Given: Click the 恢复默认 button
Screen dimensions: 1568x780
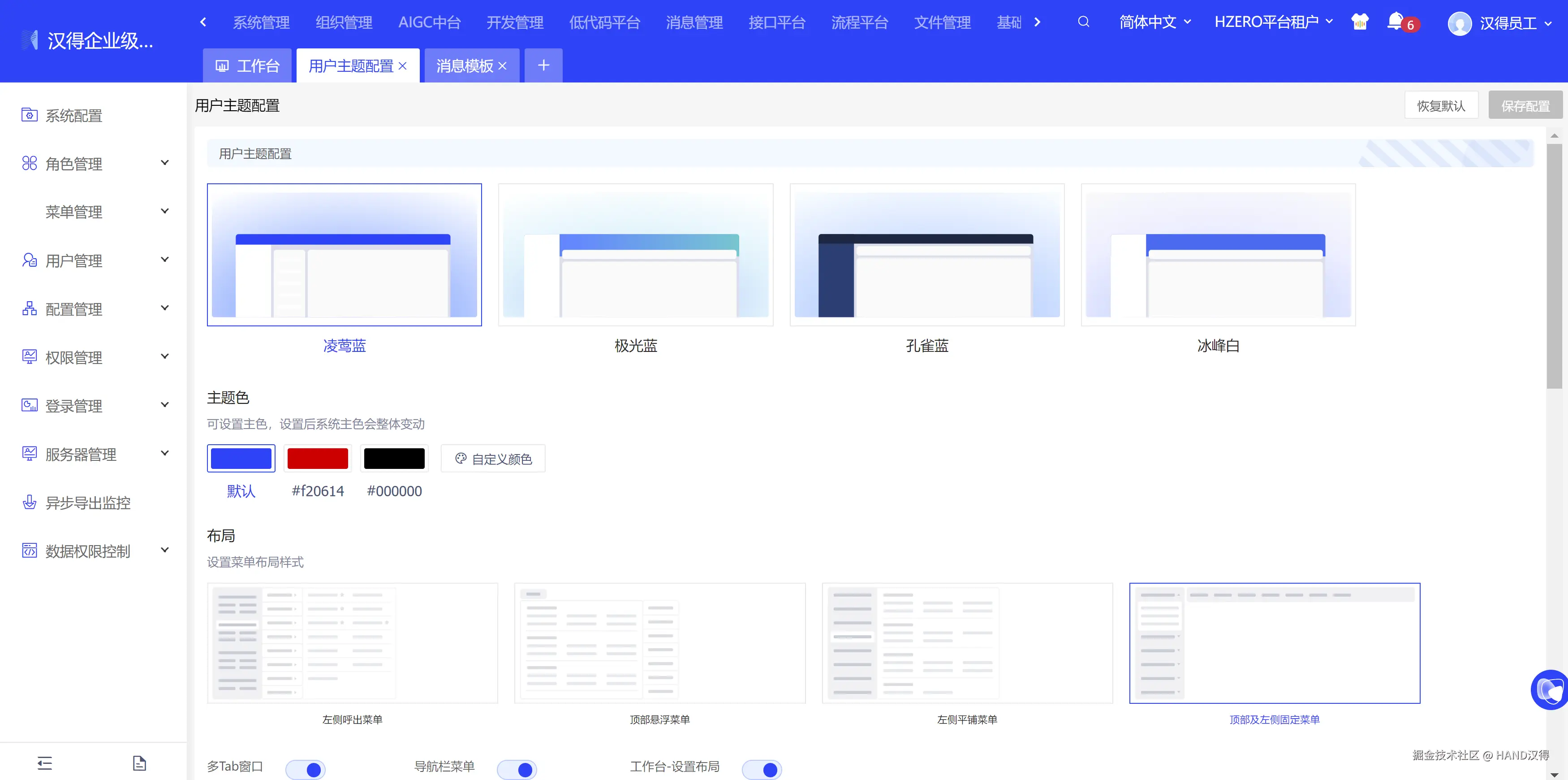Looking at the screenshot, I should click(x=1441, y=106).
